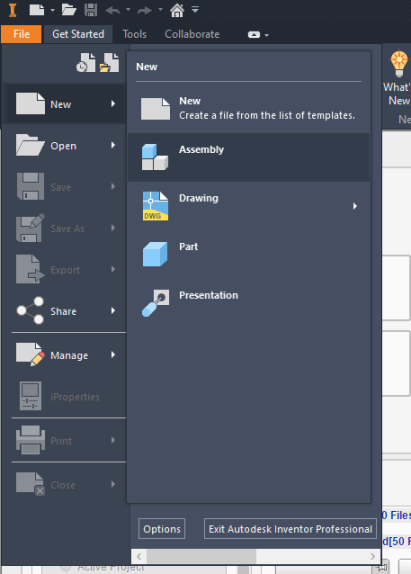
Task: Create a new Part file
Action: (249, 254)
